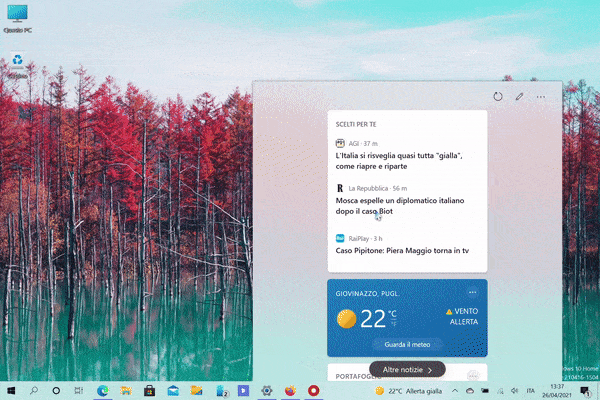Click the La Repubblica R logo
Viewport: 600px width, 400px height.
[340, 188]
